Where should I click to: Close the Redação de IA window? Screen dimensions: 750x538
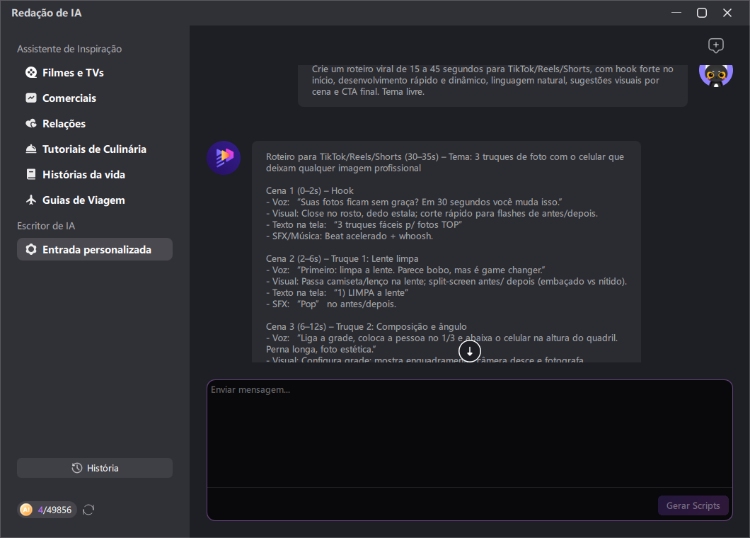[727, 13]
